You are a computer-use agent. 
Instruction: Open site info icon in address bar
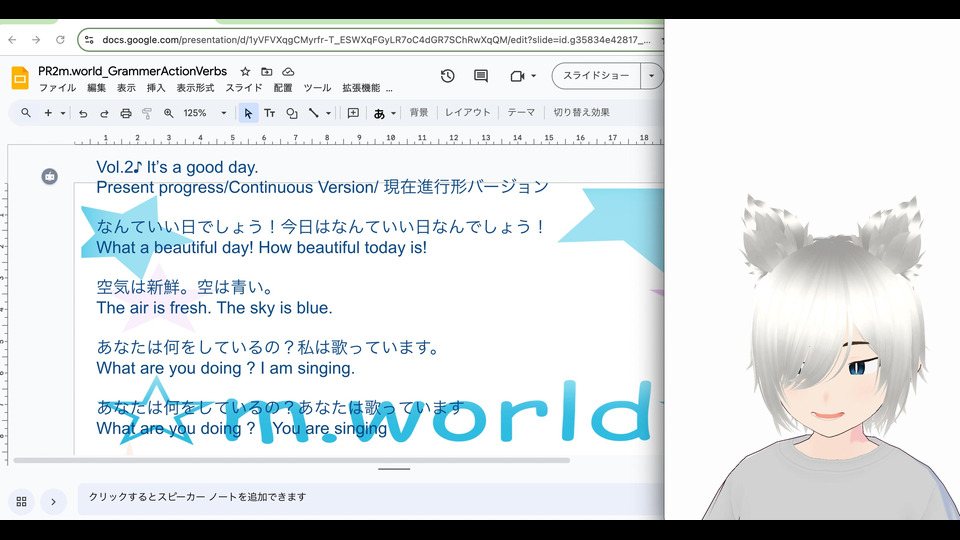pos(89,40)
